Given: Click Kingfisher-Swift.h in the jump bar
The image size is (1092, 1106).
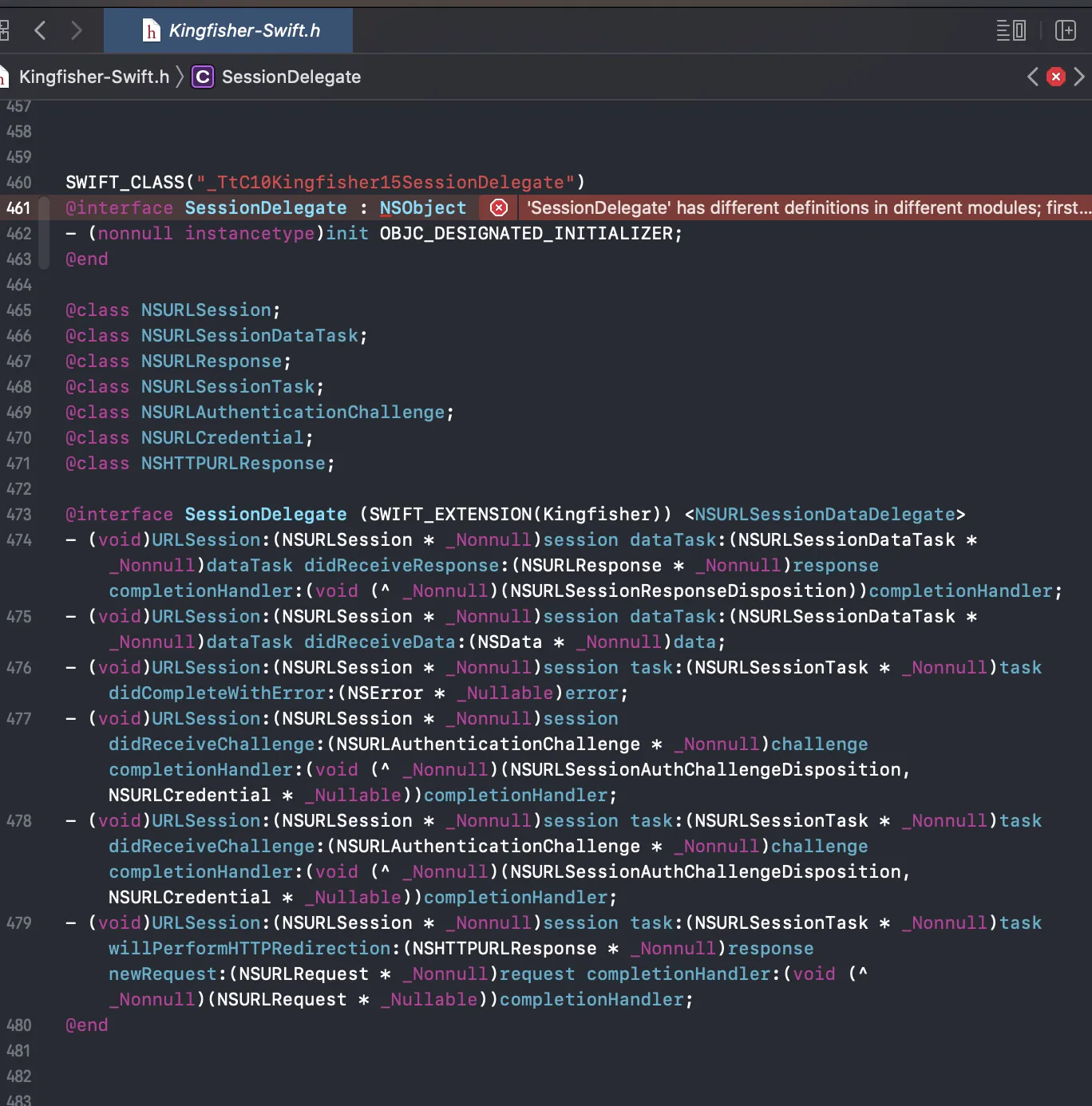Looking at the screenshot, I should pyautogui.click(x=93, y=77).
